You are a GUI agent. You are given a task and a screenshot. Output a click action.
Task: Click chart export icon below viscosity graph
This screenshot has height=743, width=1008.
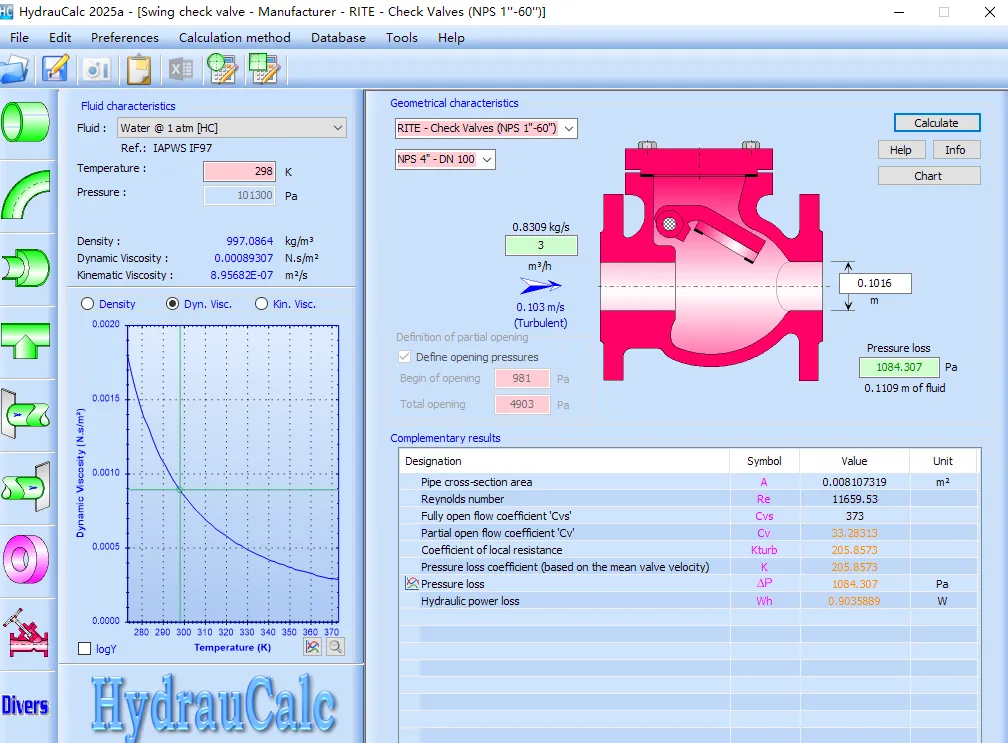click(312, 647)
